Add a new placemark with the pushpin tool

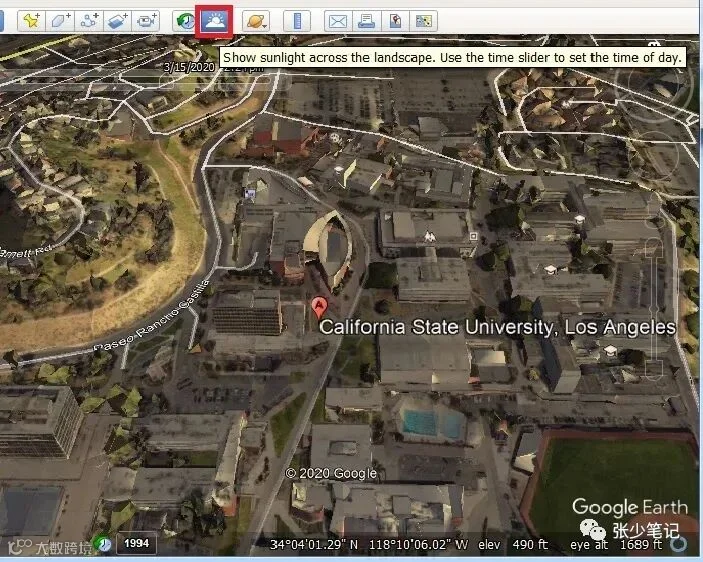(x=31, y=21)
